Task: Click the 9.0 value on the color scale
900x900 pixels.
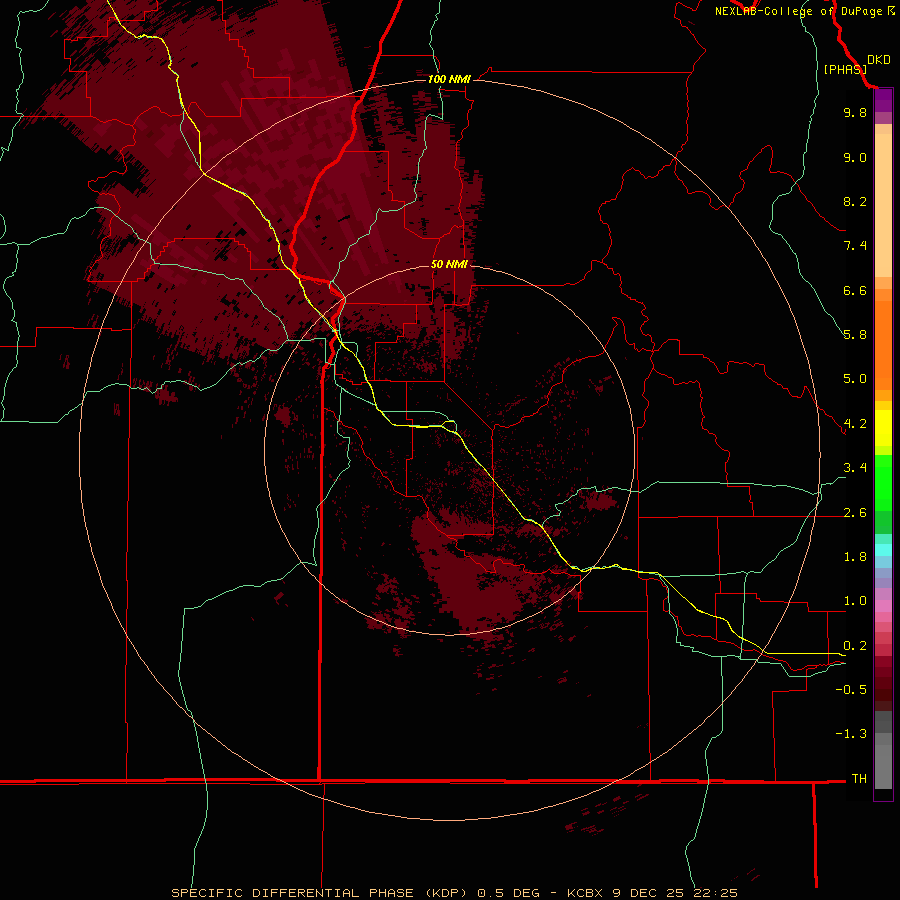Action: pyautogui.click(x=855, y=157)
